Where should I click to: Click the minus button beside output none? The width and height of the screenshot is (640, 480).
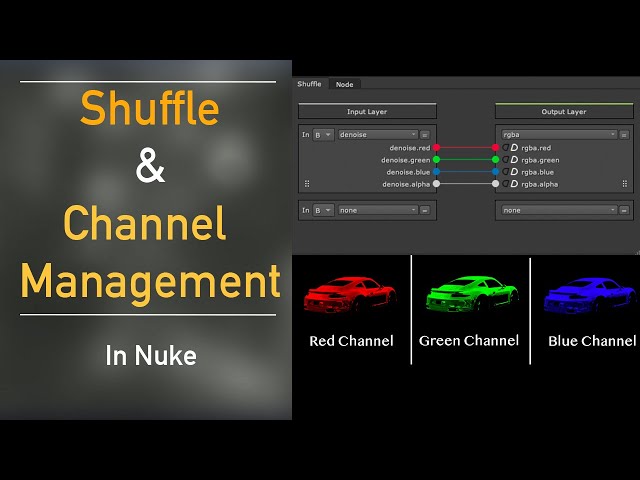click(624, 211)
